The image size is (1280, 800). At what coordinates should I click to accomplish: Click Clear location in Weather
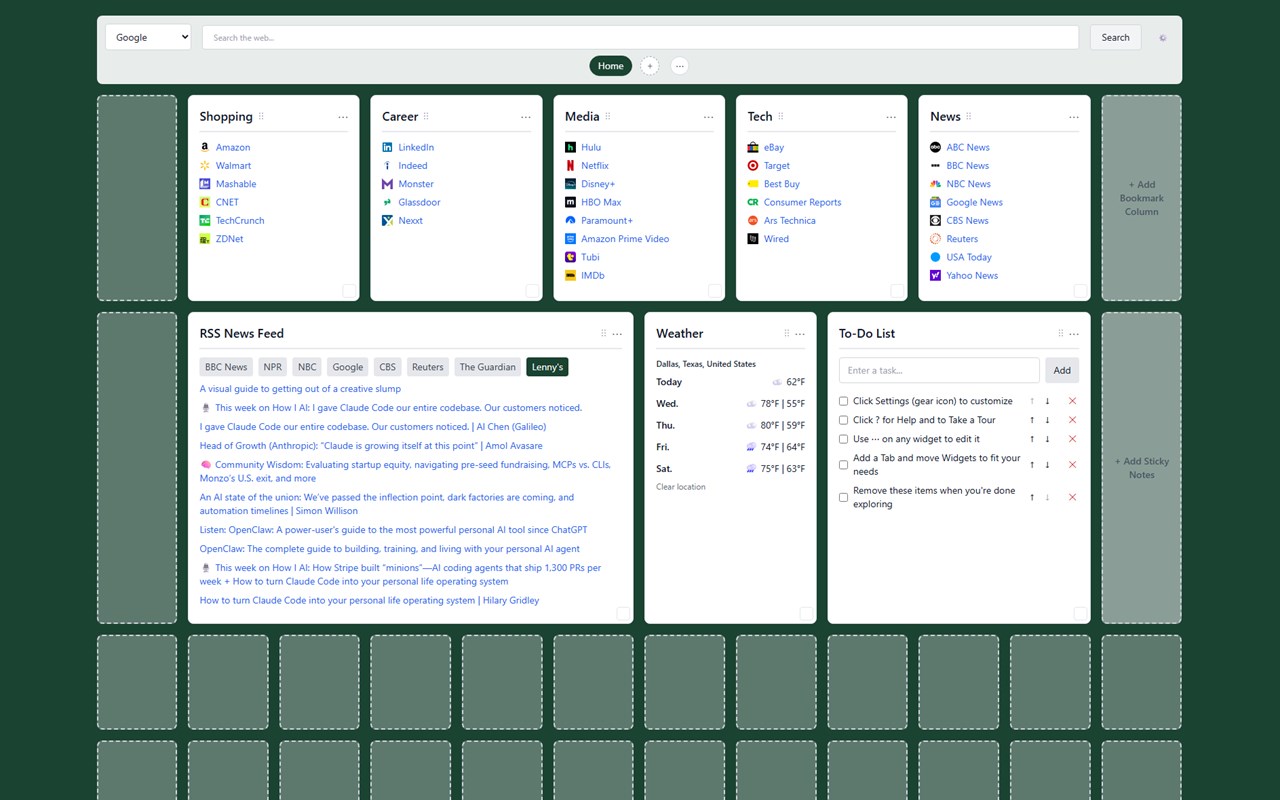coord(681,487)
